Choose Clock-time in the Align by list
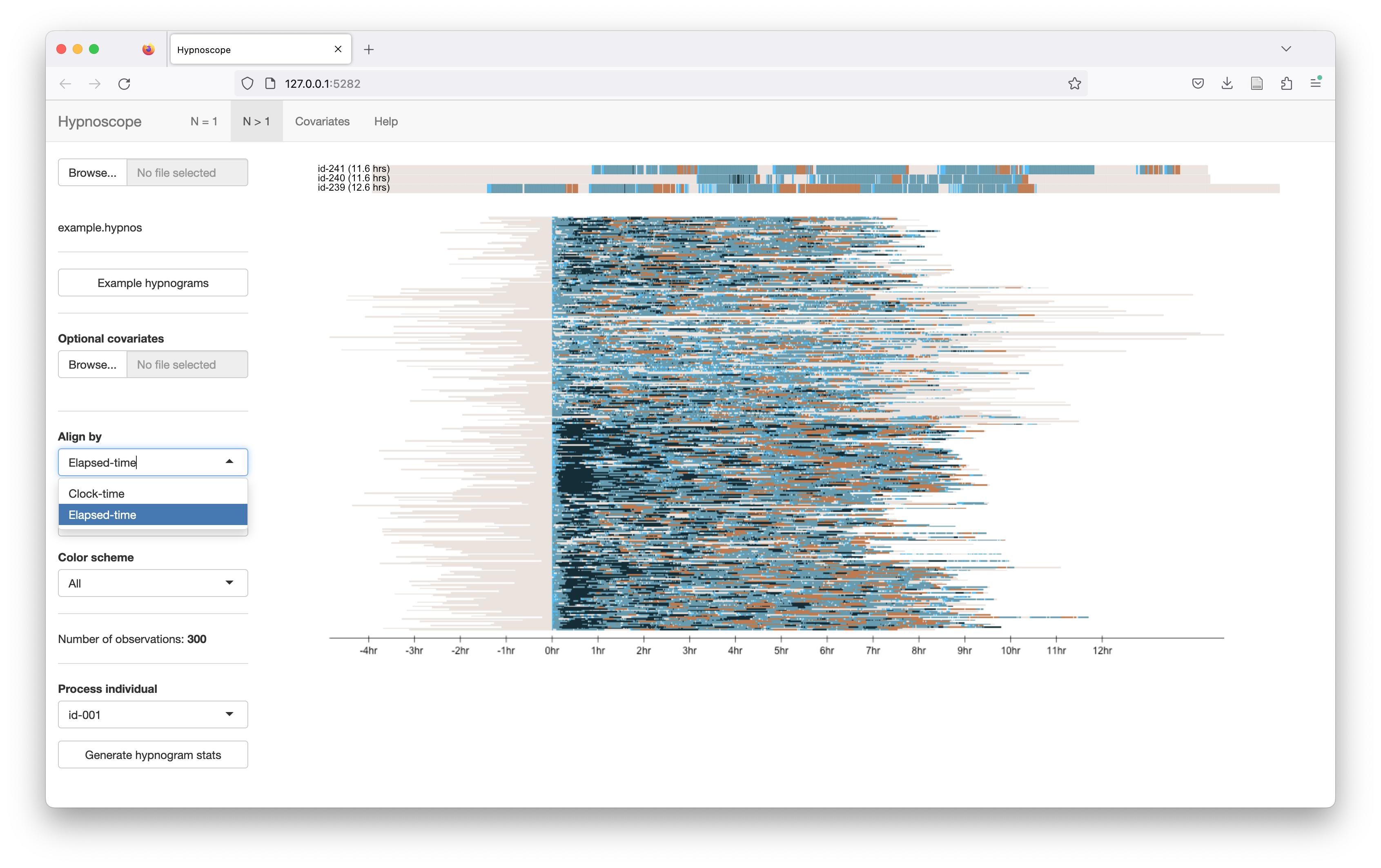The height and width of the screenshot is (868, 1381). [96, 493]
